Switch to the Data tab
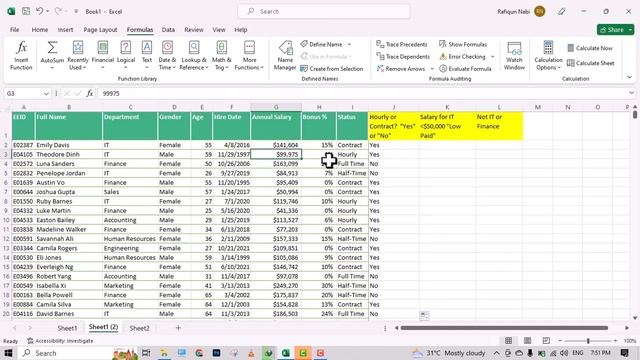 coord(168,30)
